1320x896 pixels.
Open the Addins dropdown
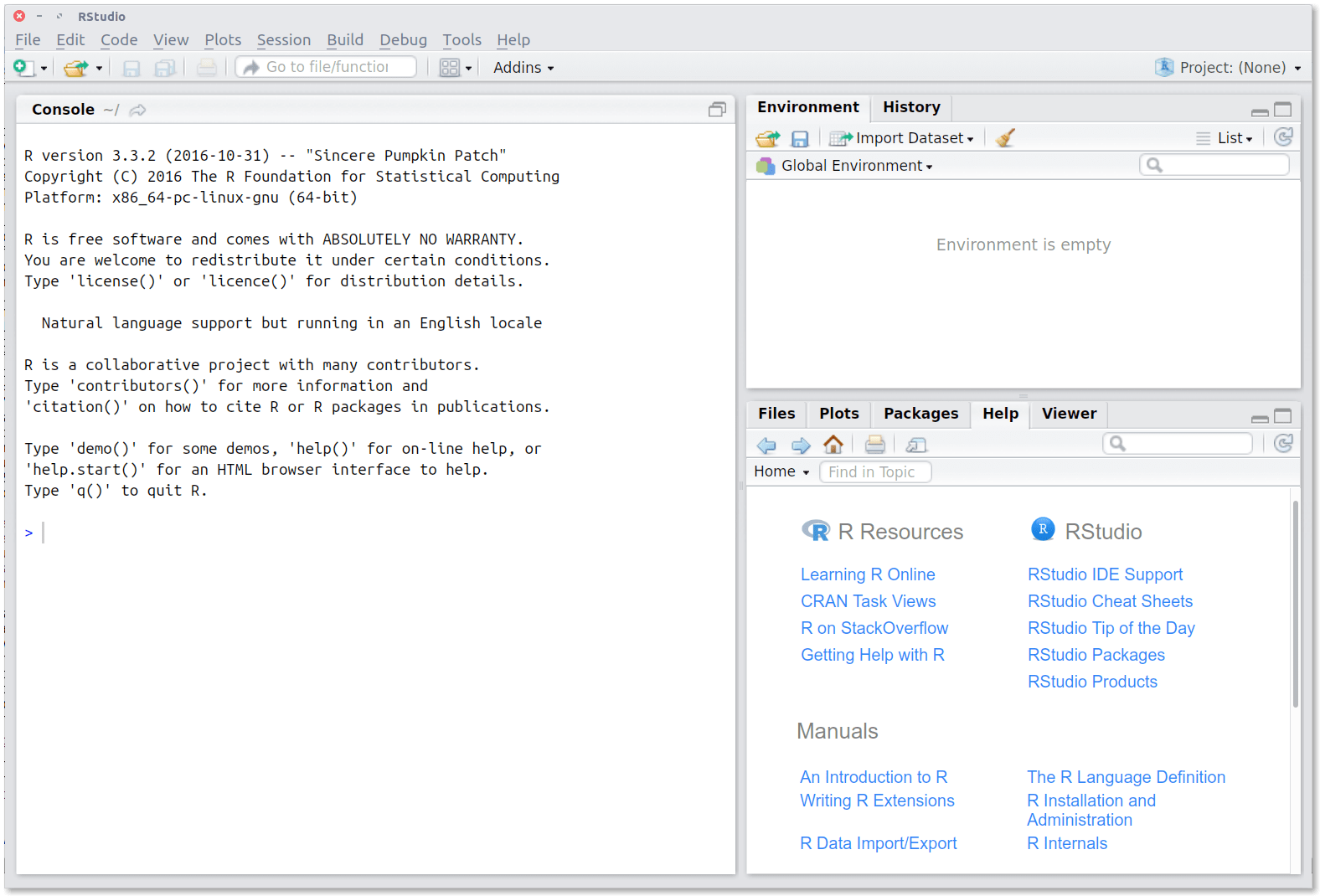(x=523, y=68)
